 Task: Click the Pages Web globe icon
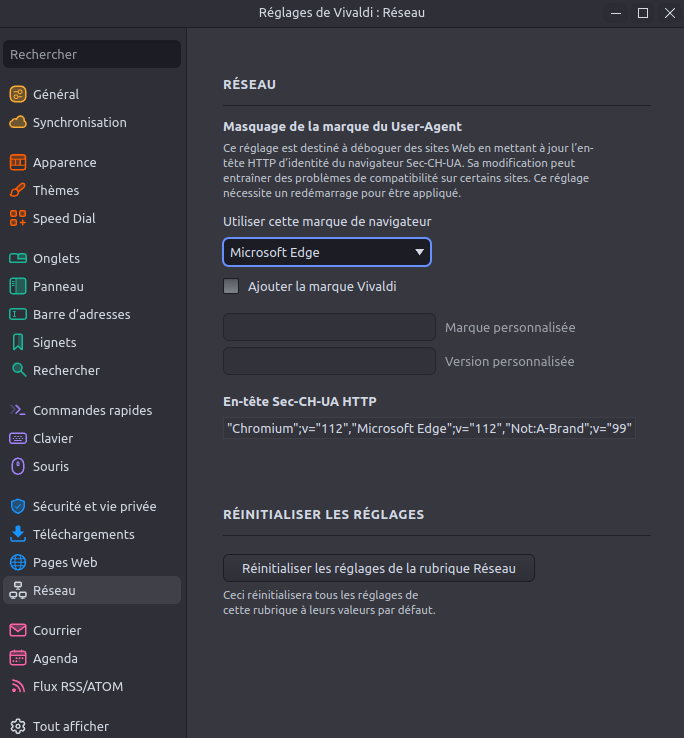point(18,562)
